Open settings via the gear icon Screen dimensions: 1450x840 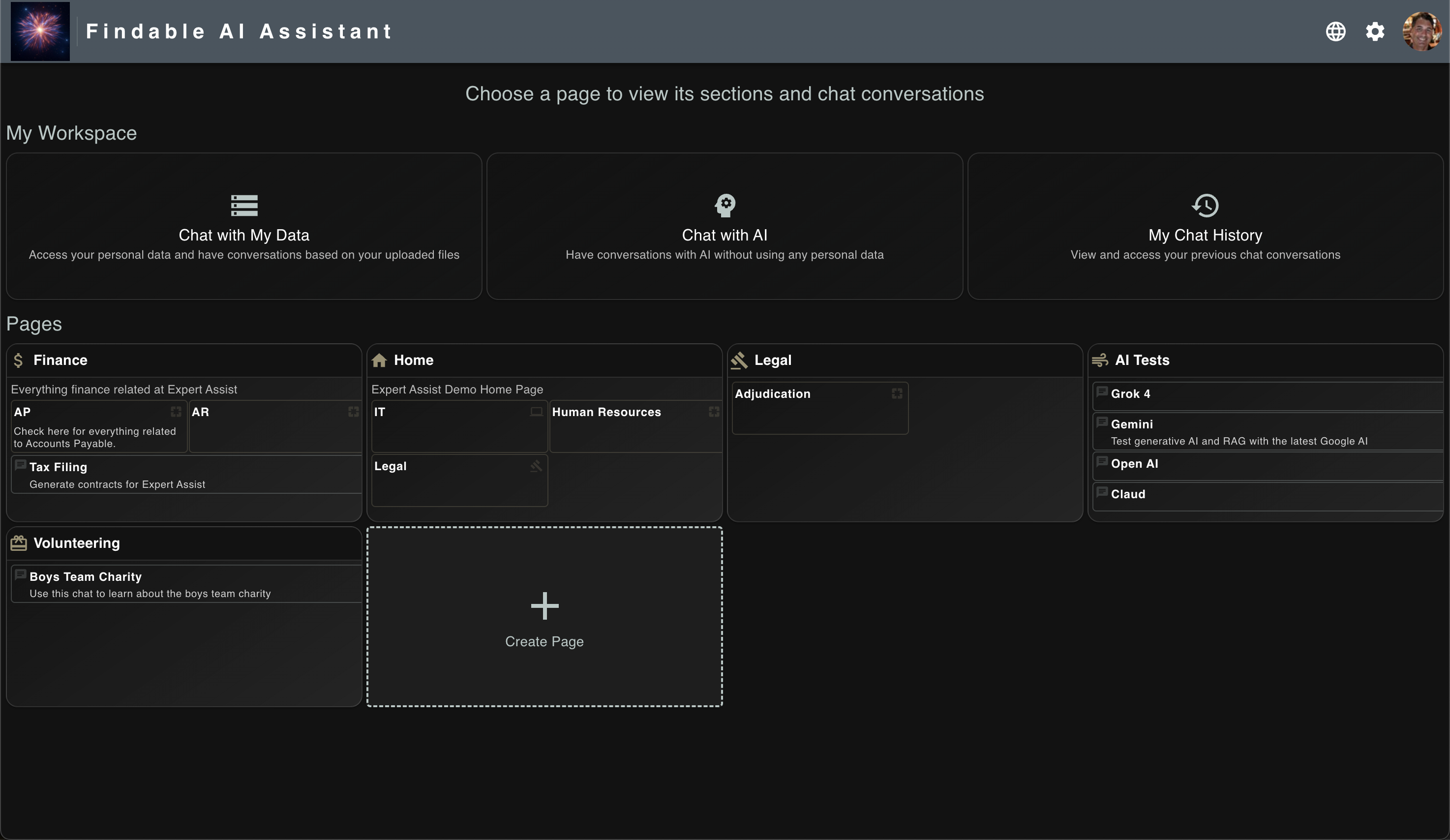coord(1375,31)
